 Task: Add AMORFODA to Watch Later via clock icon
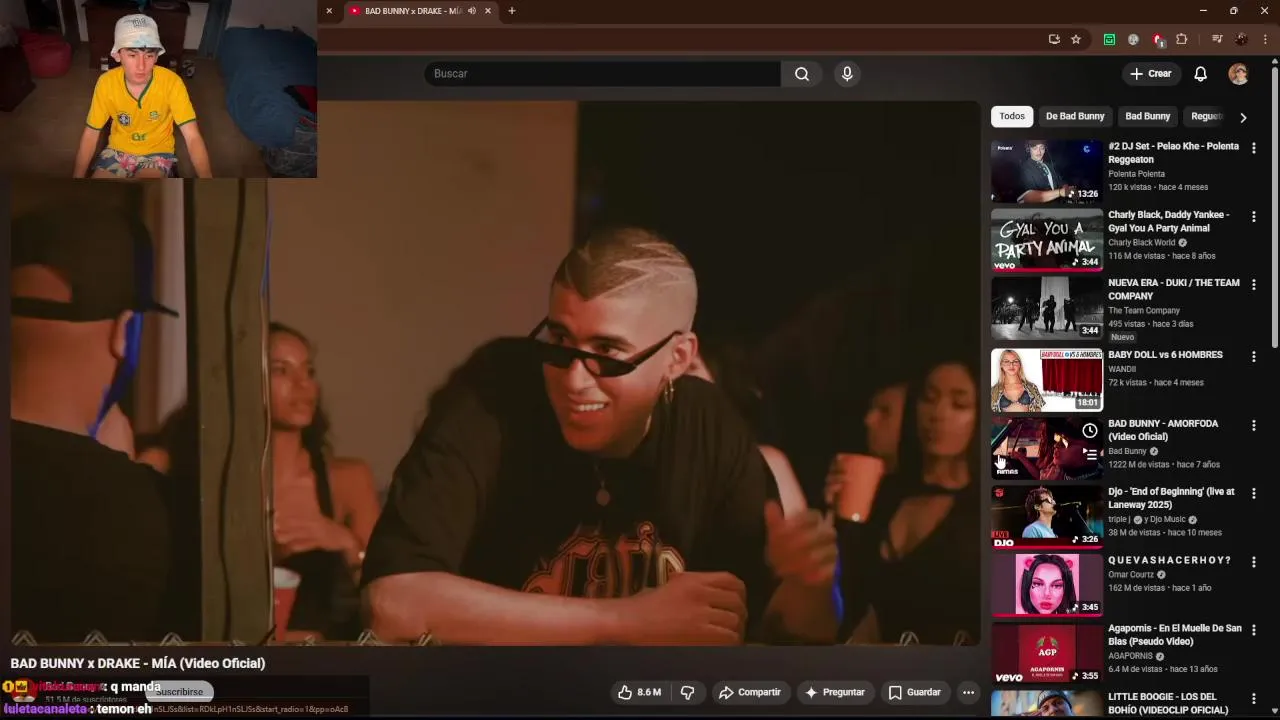pos(1089,431)
